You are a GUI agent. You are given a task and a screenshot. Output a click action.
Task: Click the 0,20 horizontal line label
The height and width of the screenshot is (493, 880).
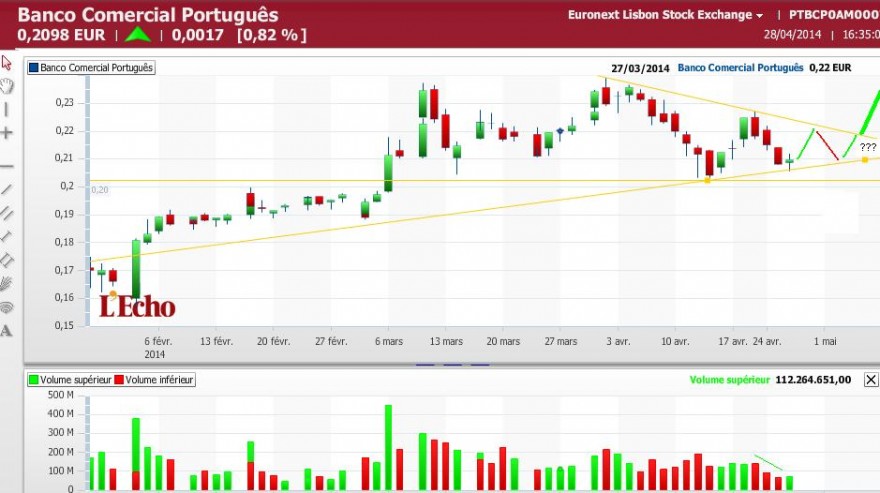click(x=100, y=190)
